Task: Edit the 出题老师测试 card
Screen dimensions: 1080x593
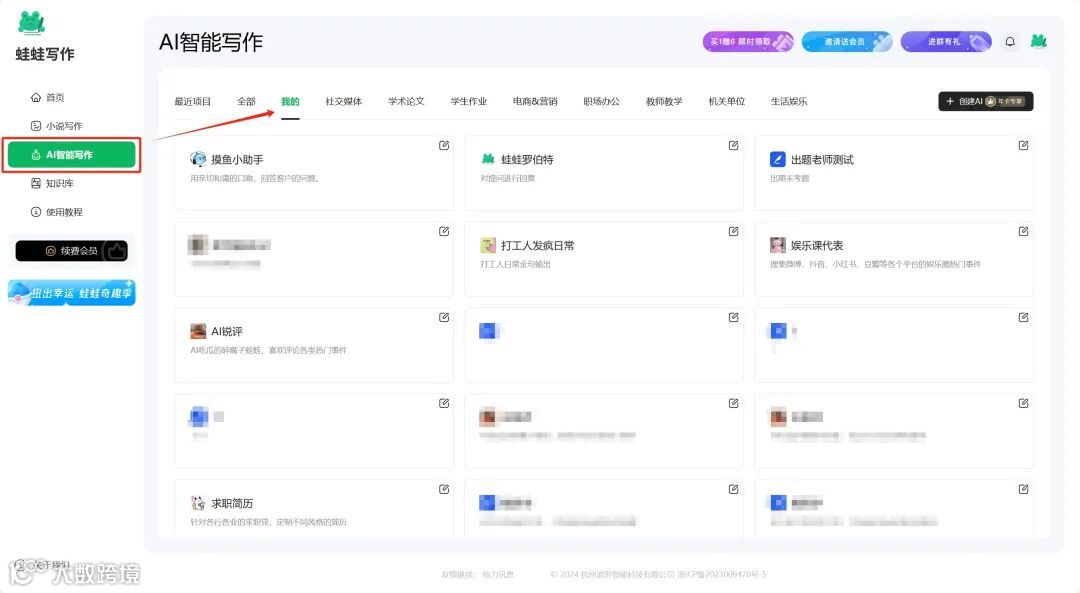Action: (x=1024, y=145)
